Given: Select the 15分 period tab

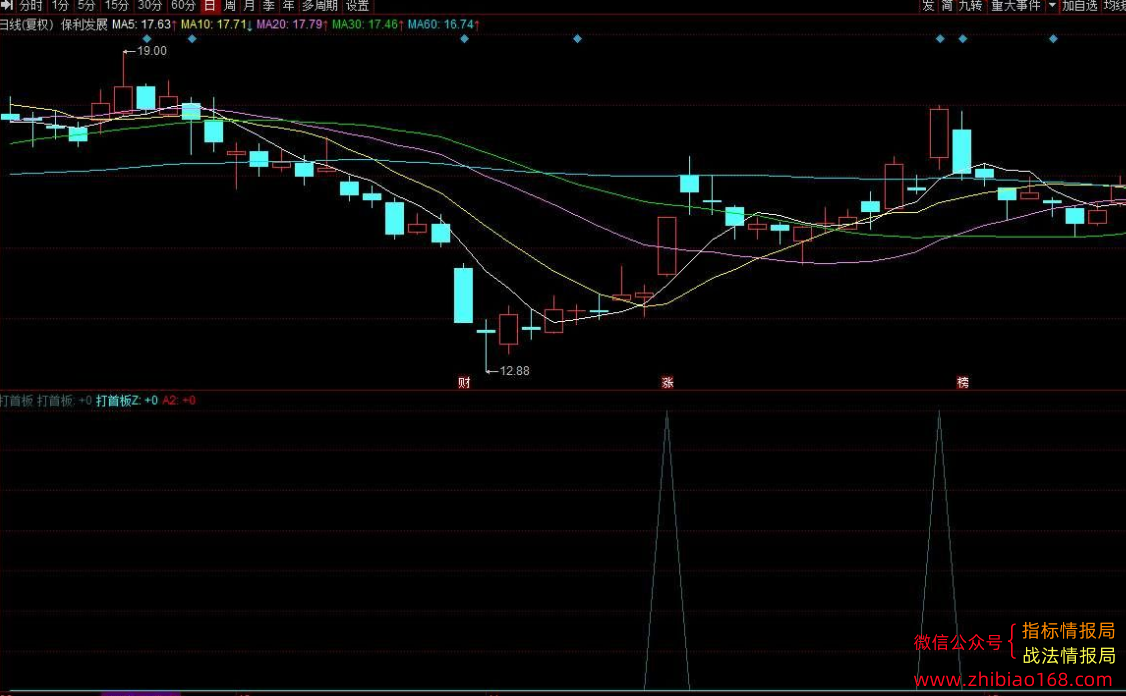Looking at the screenshot, I should (116, 6).
